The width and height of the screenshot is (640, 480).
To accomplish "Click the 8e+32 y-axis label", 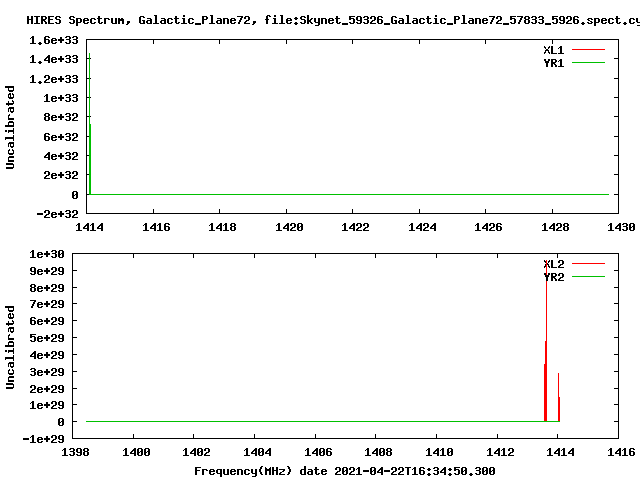I will pyautogui.click(x=60, y=117).
